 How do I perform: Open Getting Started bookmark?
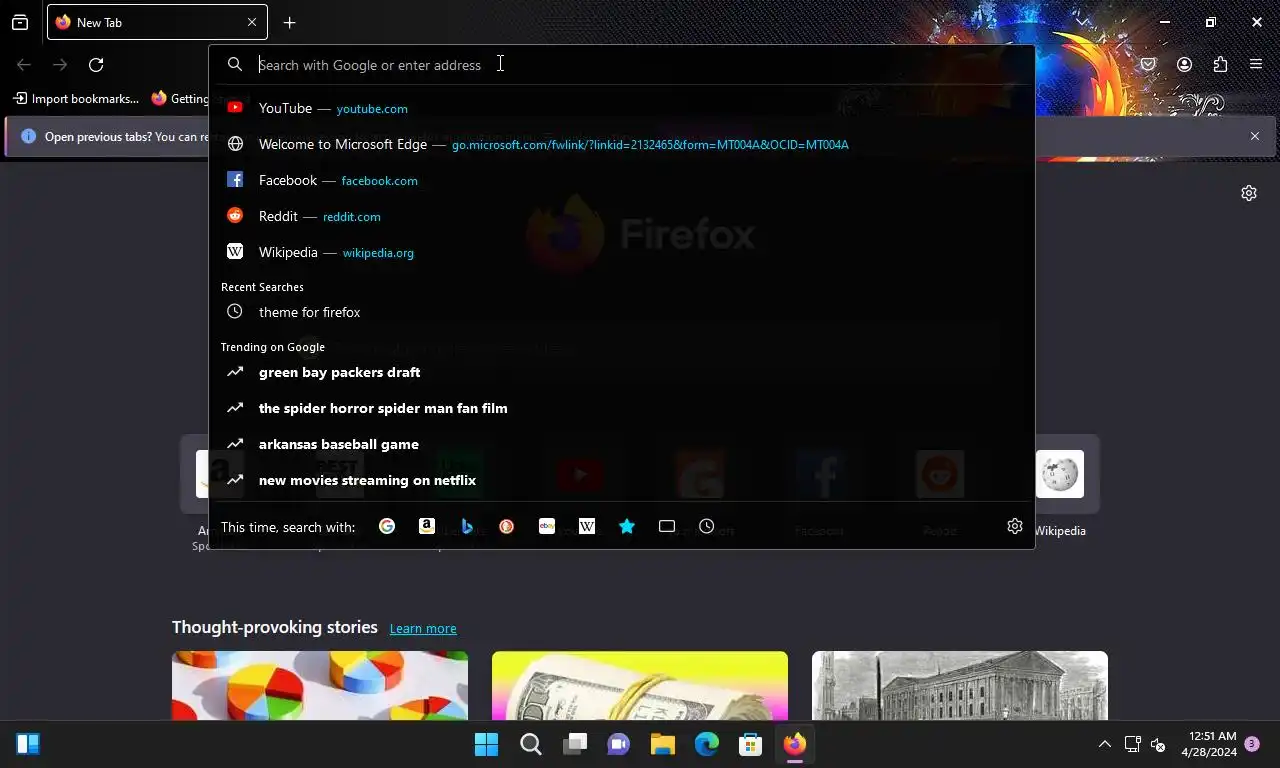click(180, 98)
